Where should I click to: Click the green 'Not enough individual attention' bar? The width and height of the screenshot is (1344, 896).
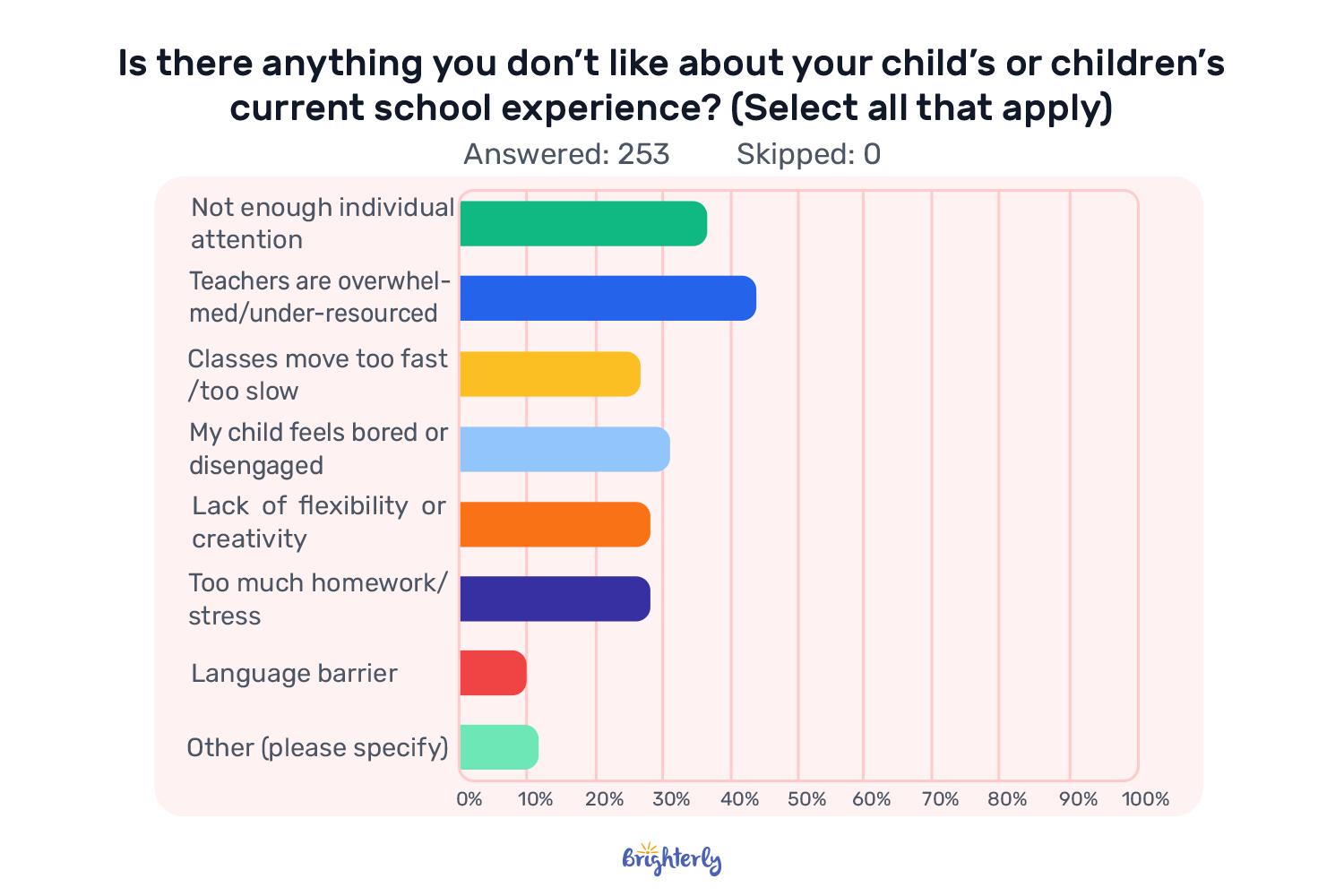[x=583, y=224]
